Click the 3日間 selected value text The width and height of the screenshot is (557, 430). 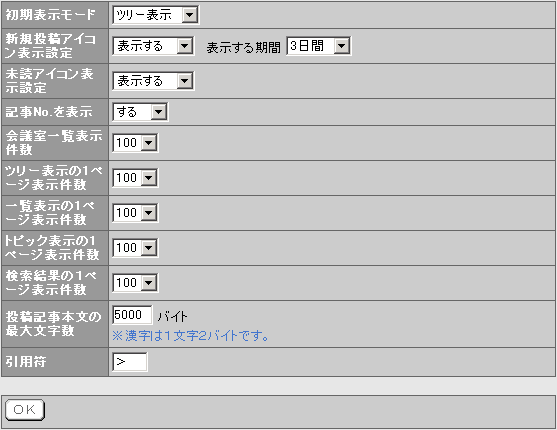point(307,46)
